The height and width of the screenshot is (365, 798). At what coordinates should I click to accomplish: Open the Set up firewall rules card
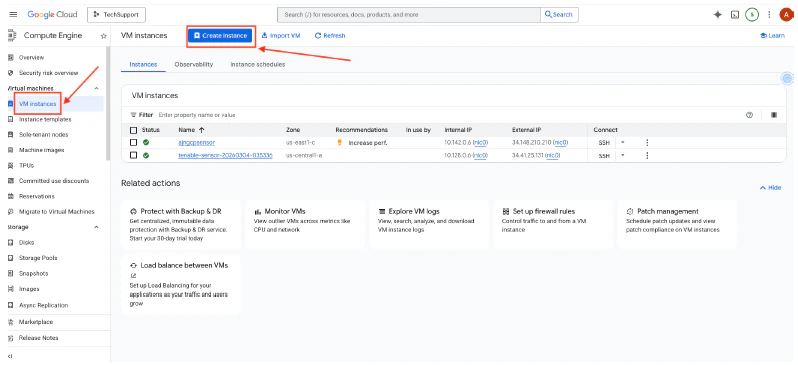pyautogui.click(x=553, y=224)
